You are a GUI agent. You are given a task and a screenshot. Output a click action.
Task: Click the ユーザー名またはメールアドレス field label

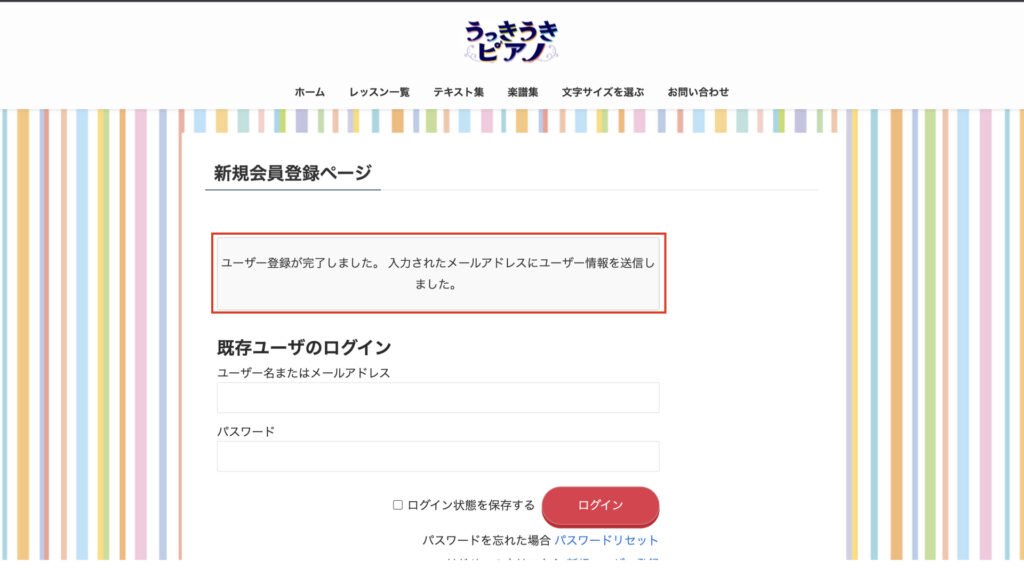point(303,373)
